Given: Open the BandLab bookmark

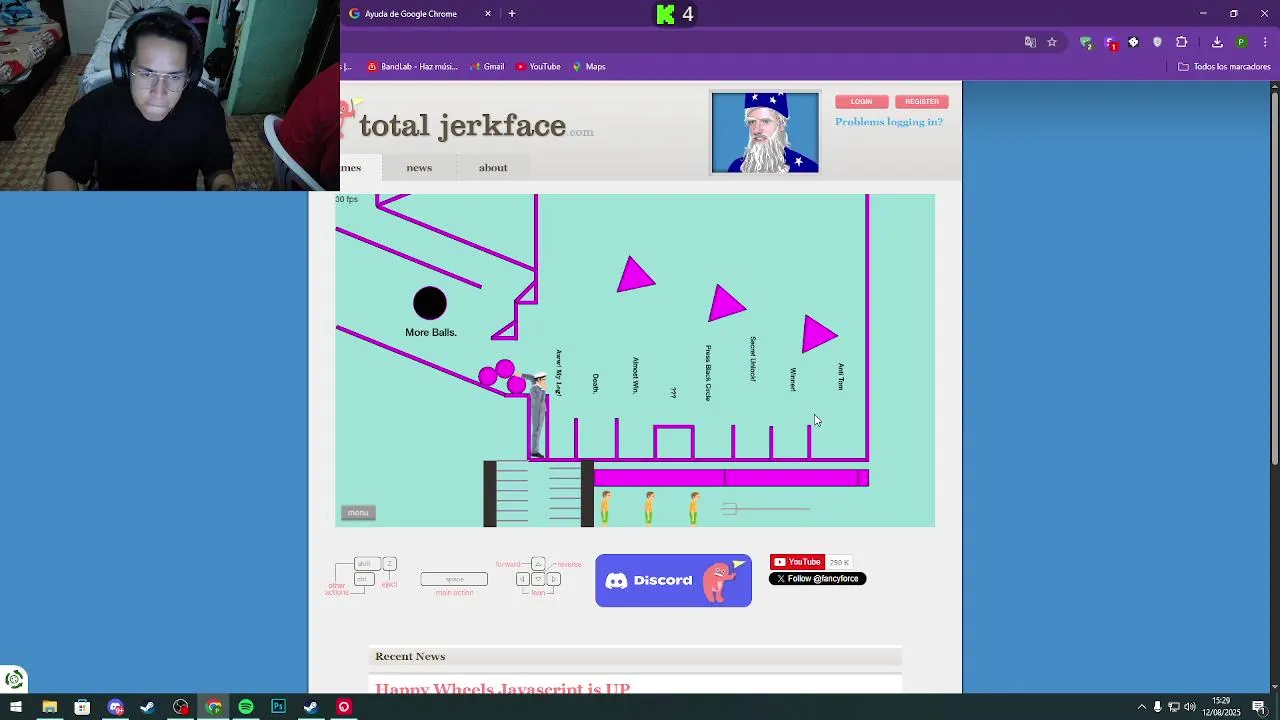Looking at the screenshot, I should pyautogui.click(x=412, y=67).
